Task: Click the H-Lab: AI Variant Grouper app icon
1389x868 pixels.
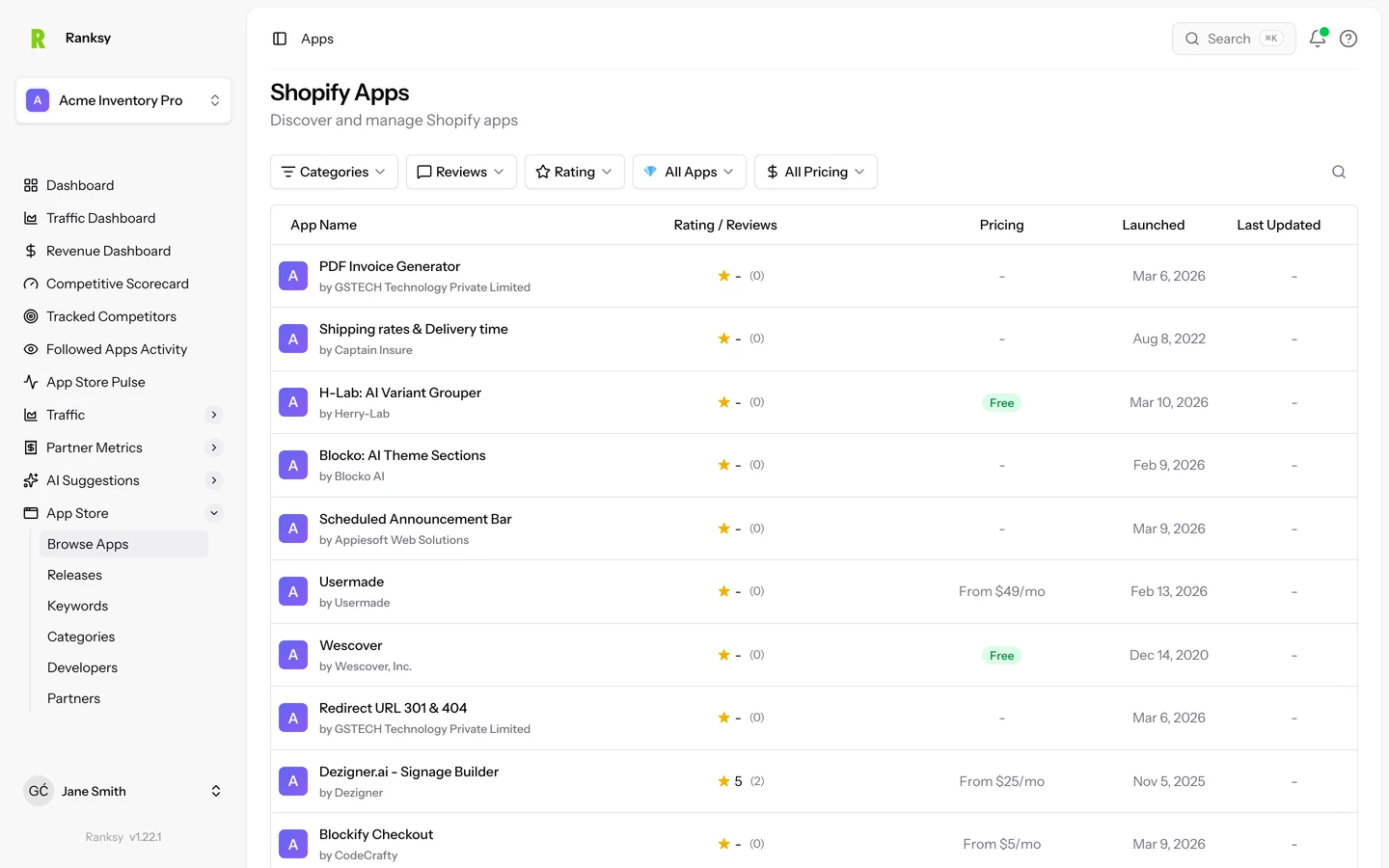Action: (x=293, y=402)
